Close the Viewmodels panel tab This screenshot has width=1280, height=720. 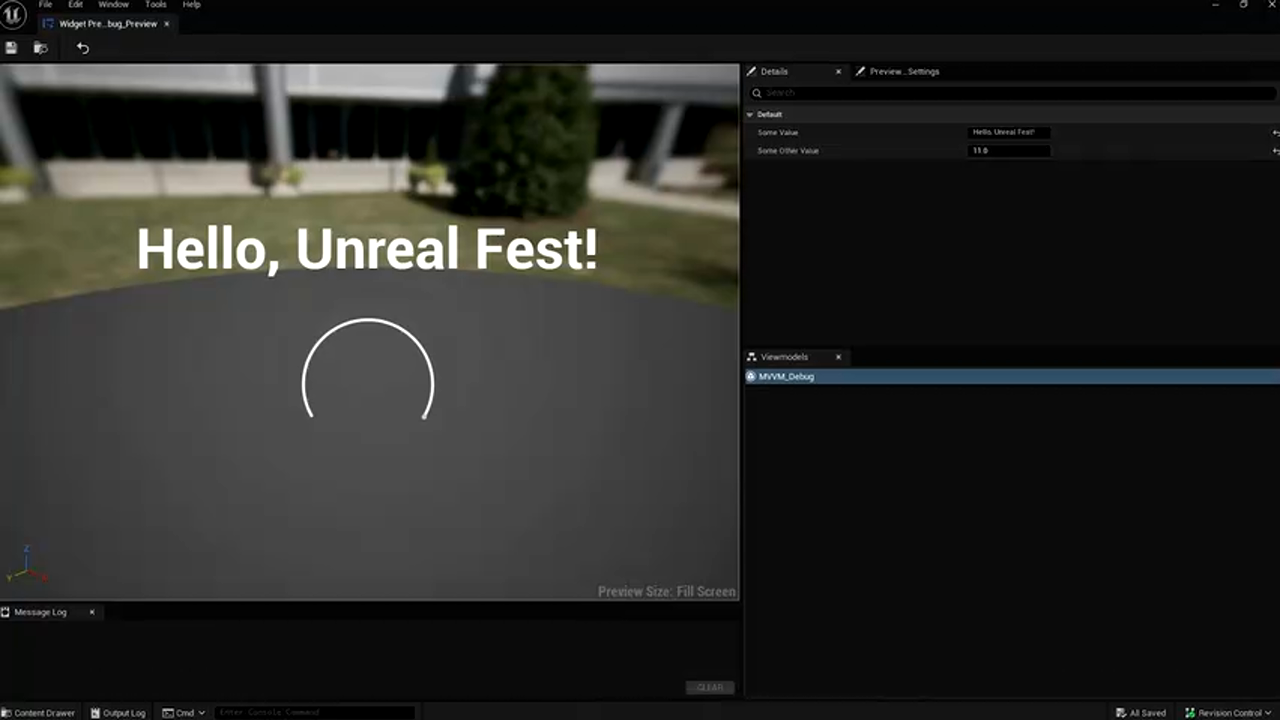click(x=838, y=357)
